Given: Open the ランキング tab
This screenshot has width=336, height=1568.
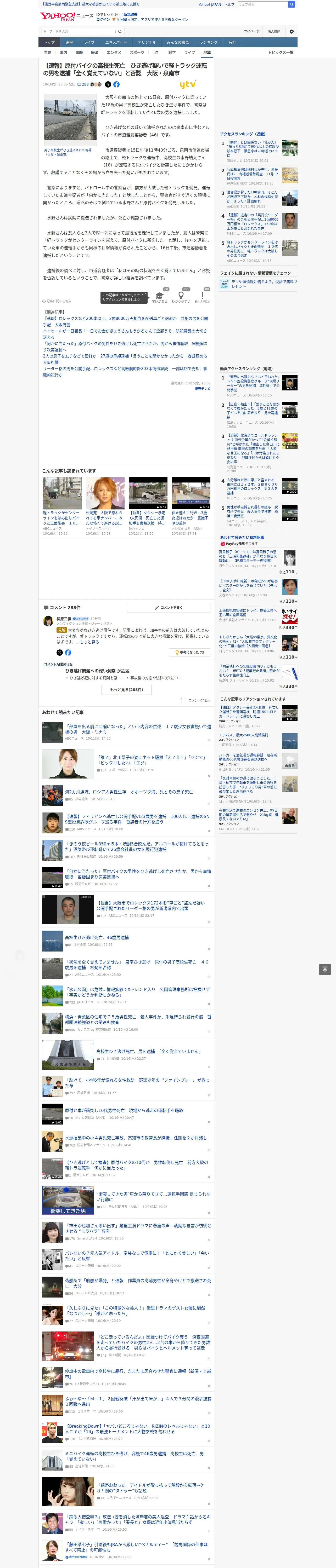Looking at the screenshot, I should 209,43.
